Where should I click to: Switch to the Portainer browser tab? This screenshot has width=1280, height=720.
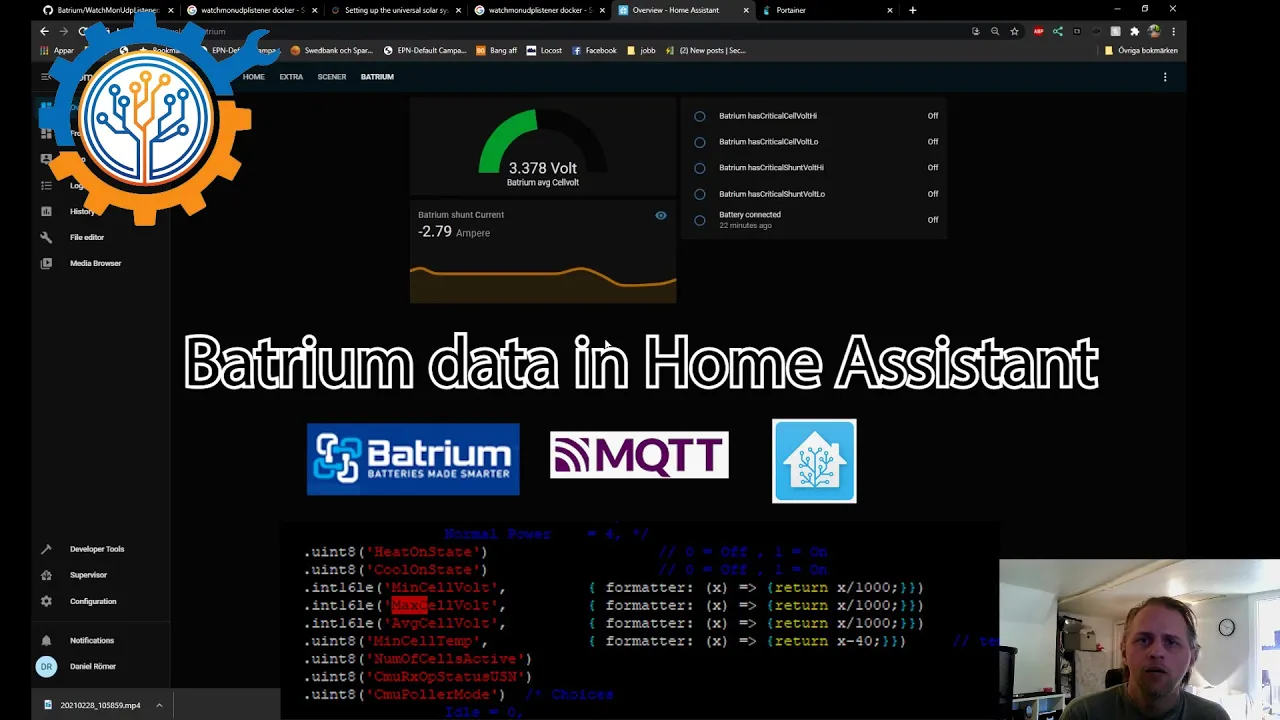tap(826, 10)
